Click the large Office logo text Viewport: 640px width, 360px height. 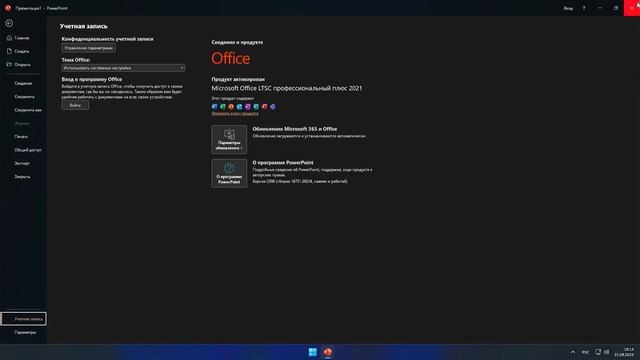pyautogui.click(x=231, y=58)
